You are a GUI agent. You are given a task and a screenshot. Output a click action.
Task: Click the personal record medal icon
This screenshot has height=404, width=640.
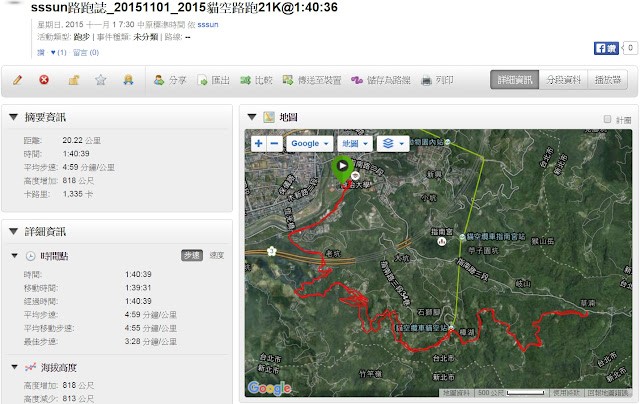pyautogui.click(x=128, y=80)
